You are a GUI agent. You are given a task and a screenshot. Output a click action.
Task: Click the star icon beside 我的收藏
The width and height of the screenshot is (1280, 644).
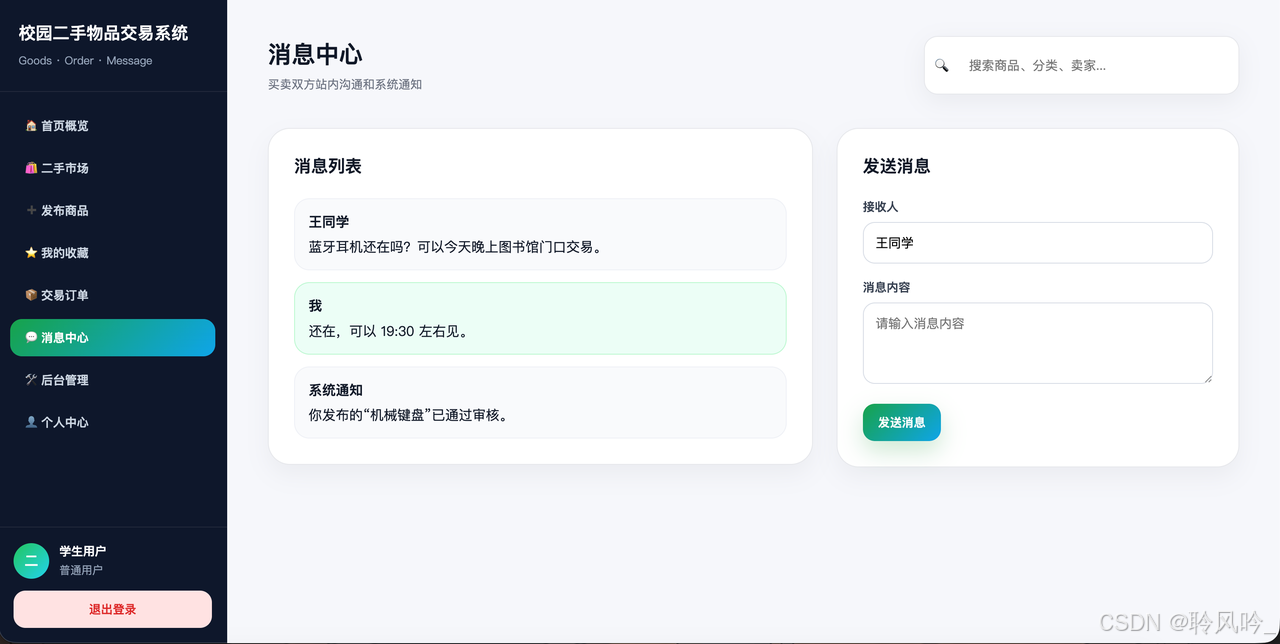click(31, 253)
